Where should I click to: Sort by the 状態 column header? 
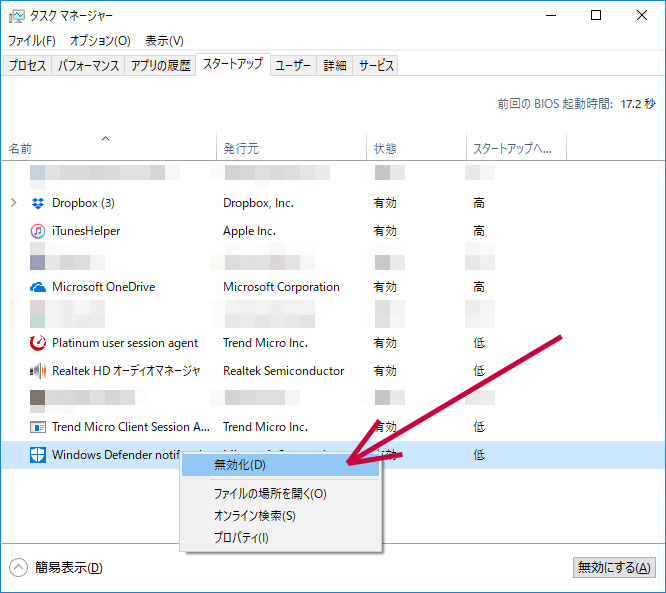[416, 147]
